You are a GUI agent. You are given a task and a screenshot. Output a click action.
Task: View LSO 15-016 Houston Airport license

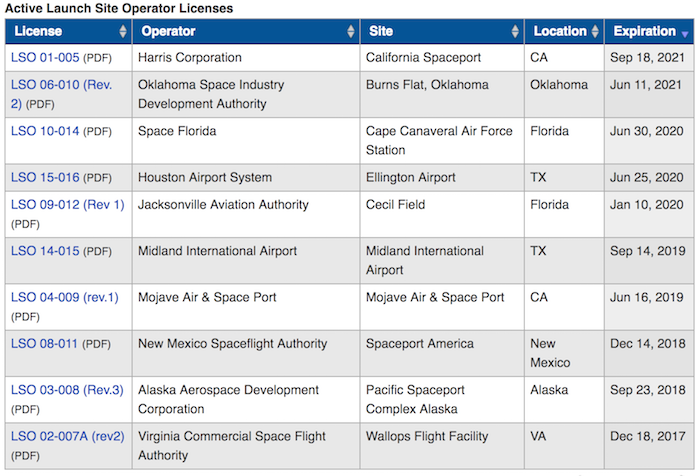pos(45,178)
